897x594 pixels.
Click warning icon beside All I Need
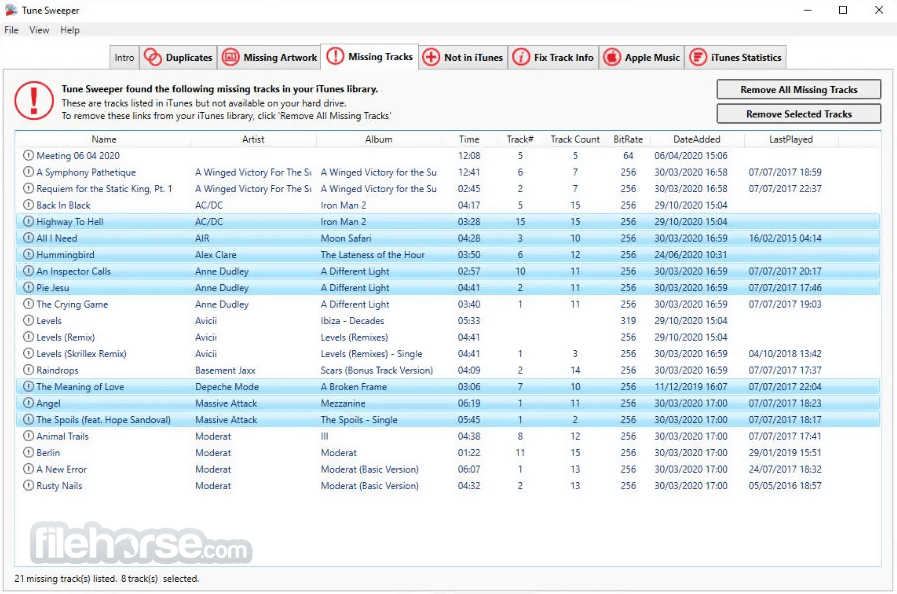click(28, 238)
